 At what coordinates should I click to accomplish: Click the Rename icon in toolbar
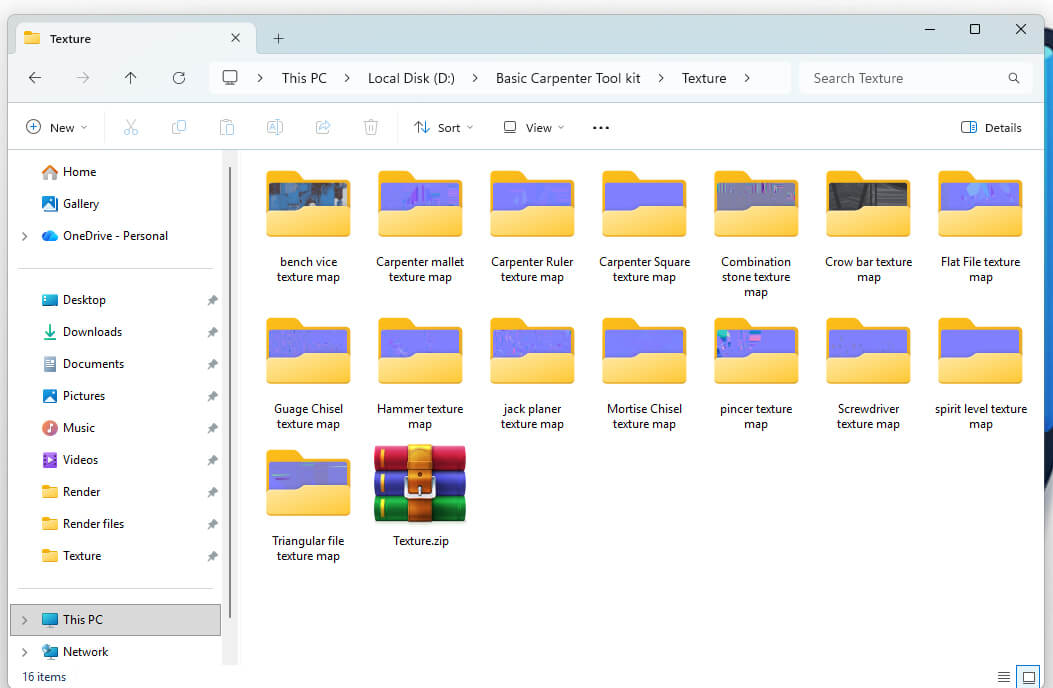pyautogui.click(x=275, y=128)
